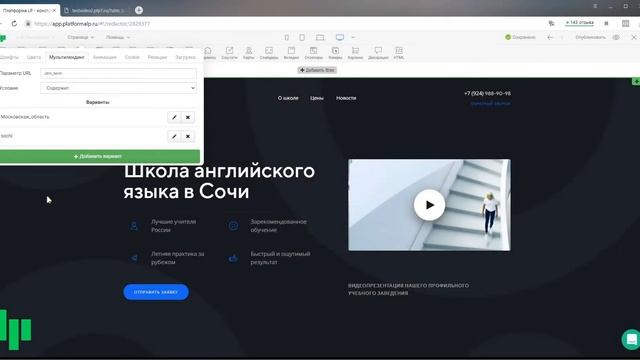Switch to the Анимация tab

coord(104,57)
